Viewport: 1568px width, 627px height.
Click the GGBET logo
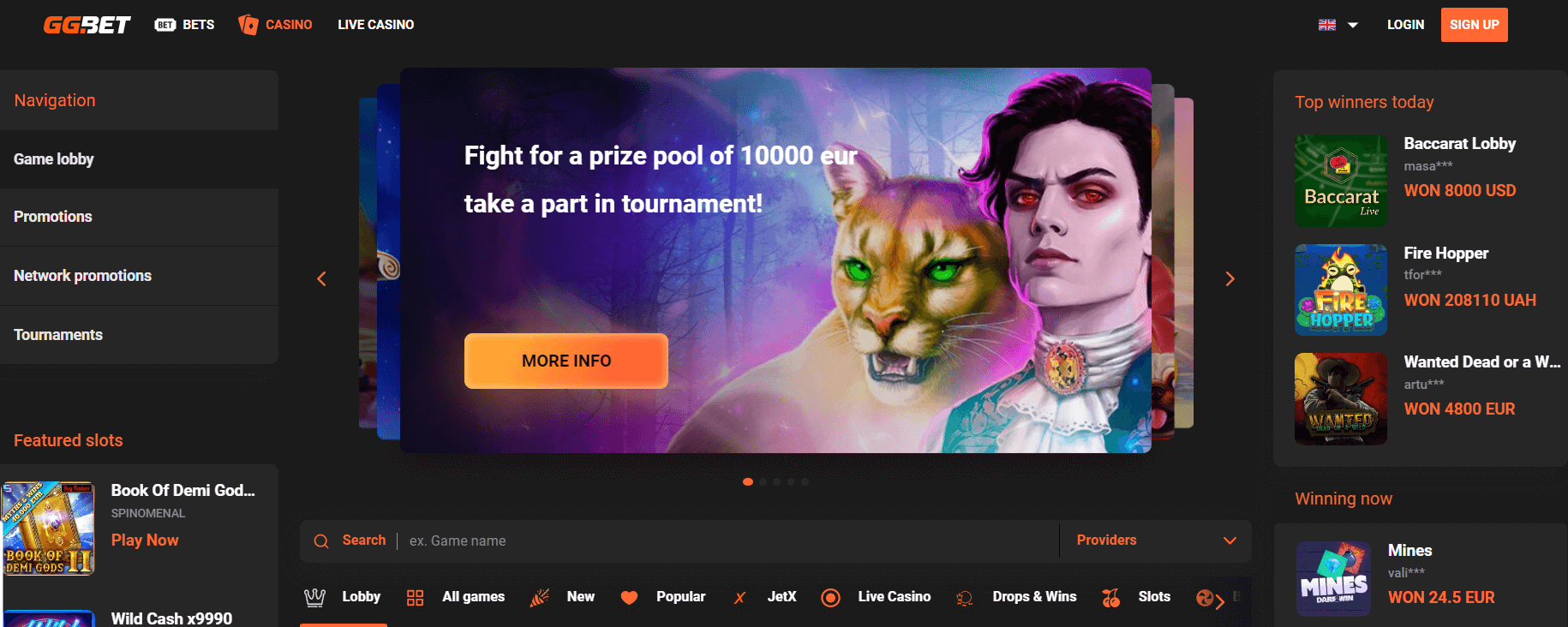(x=87, y=25)
